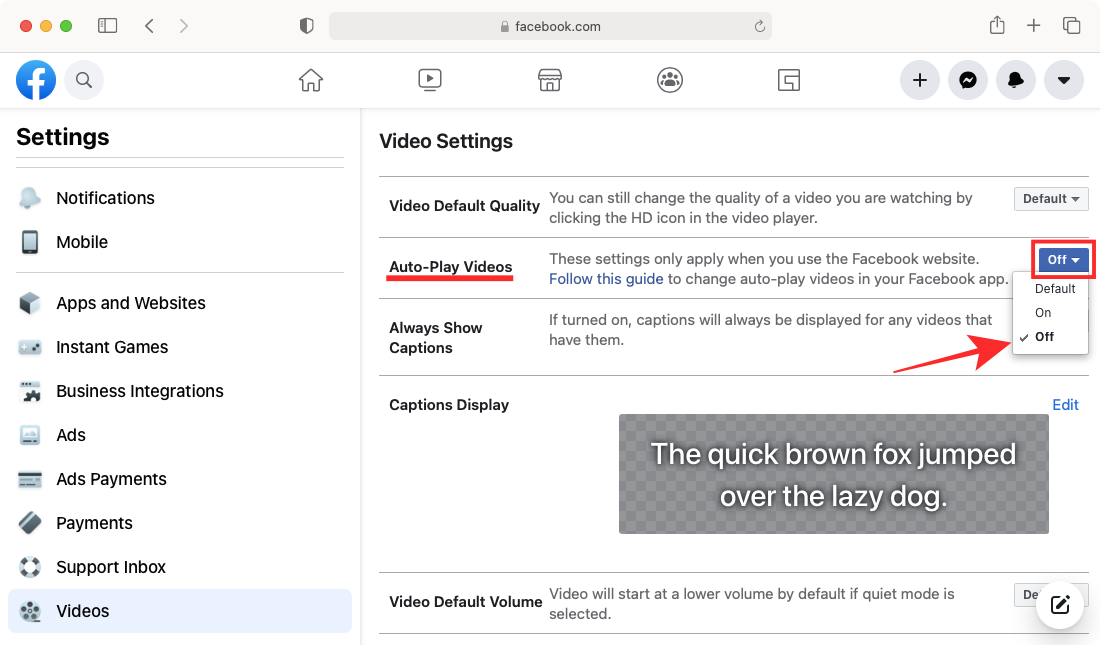Open the Marketplace storefront icon
Viewport: 1100px width, 645px height.
(550, 80)
